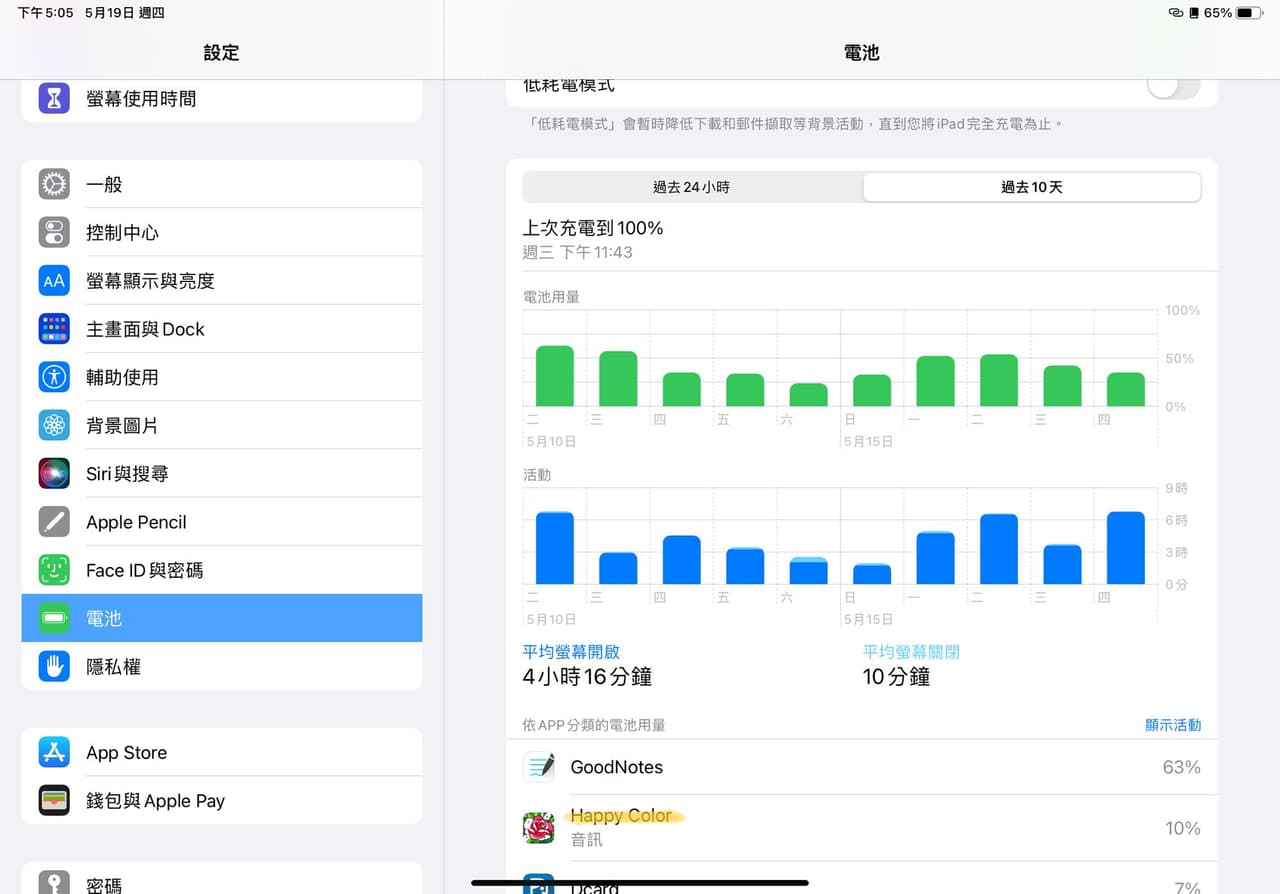Screen dimensions: 1280x894
Task: Open 輔助使用 settings row
Action: click(222, 377)
